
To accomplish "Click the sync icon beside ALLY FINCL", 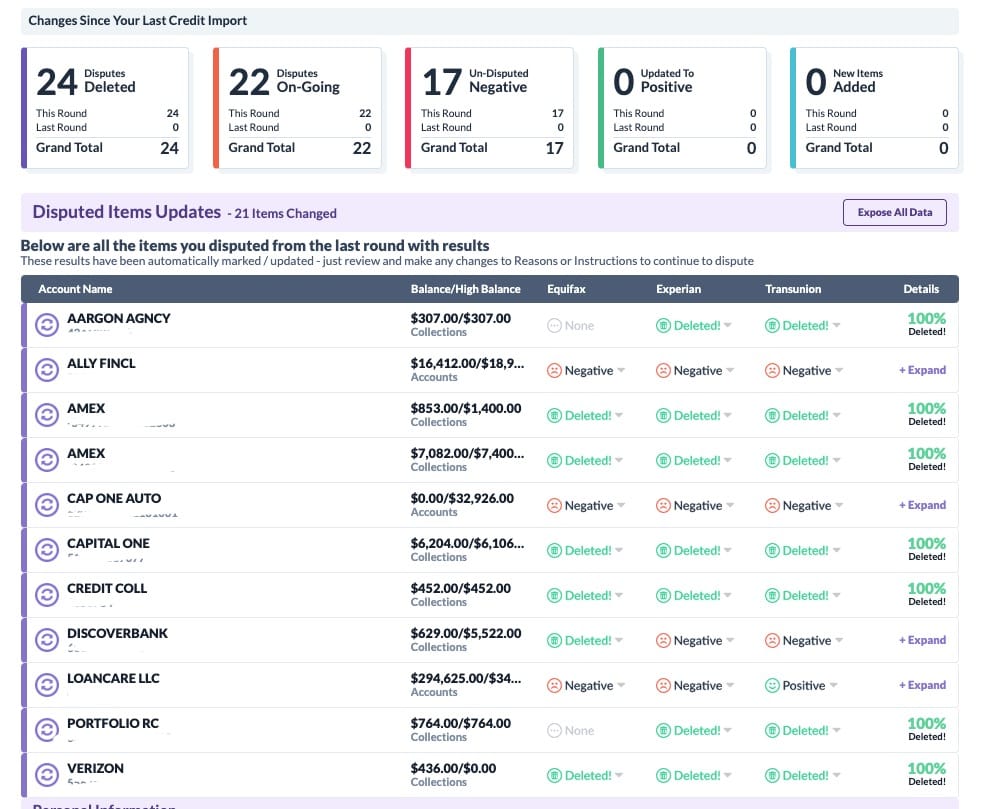I will coord(47,370).
